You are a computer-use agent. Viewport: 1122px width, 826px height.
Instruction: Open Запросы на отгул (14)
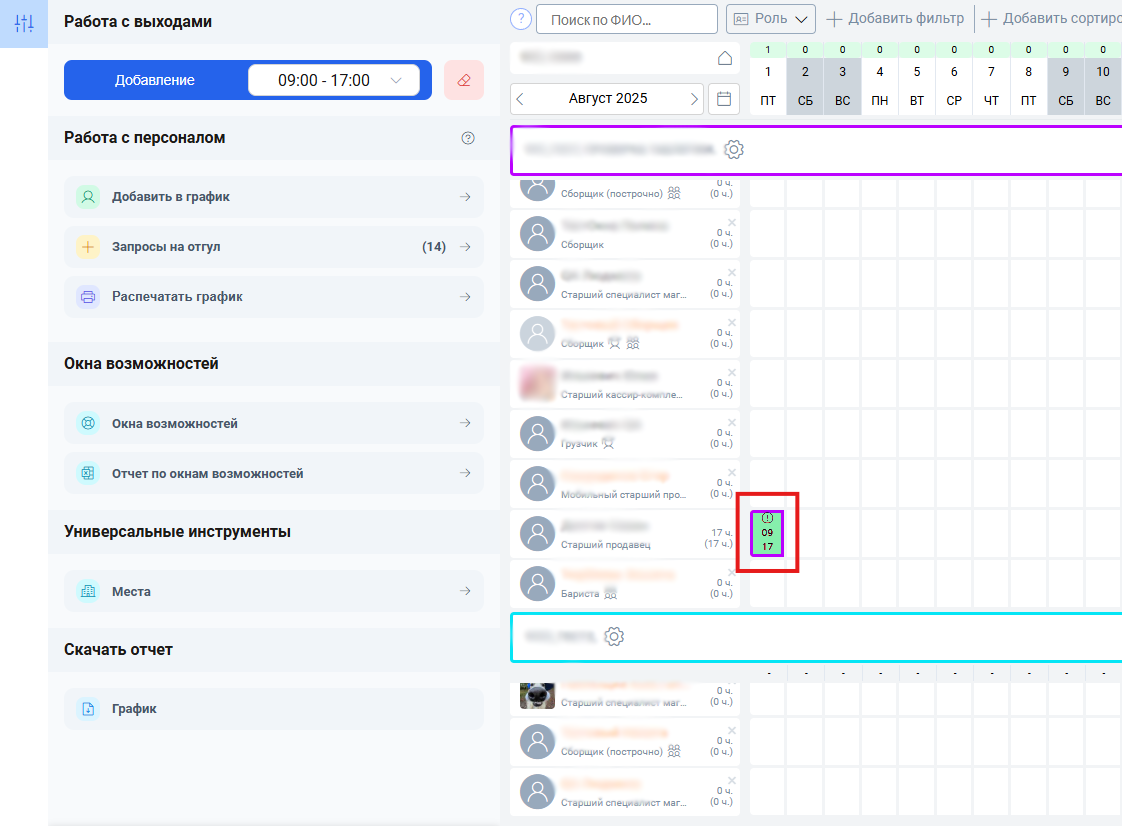(x=273, y=247)
